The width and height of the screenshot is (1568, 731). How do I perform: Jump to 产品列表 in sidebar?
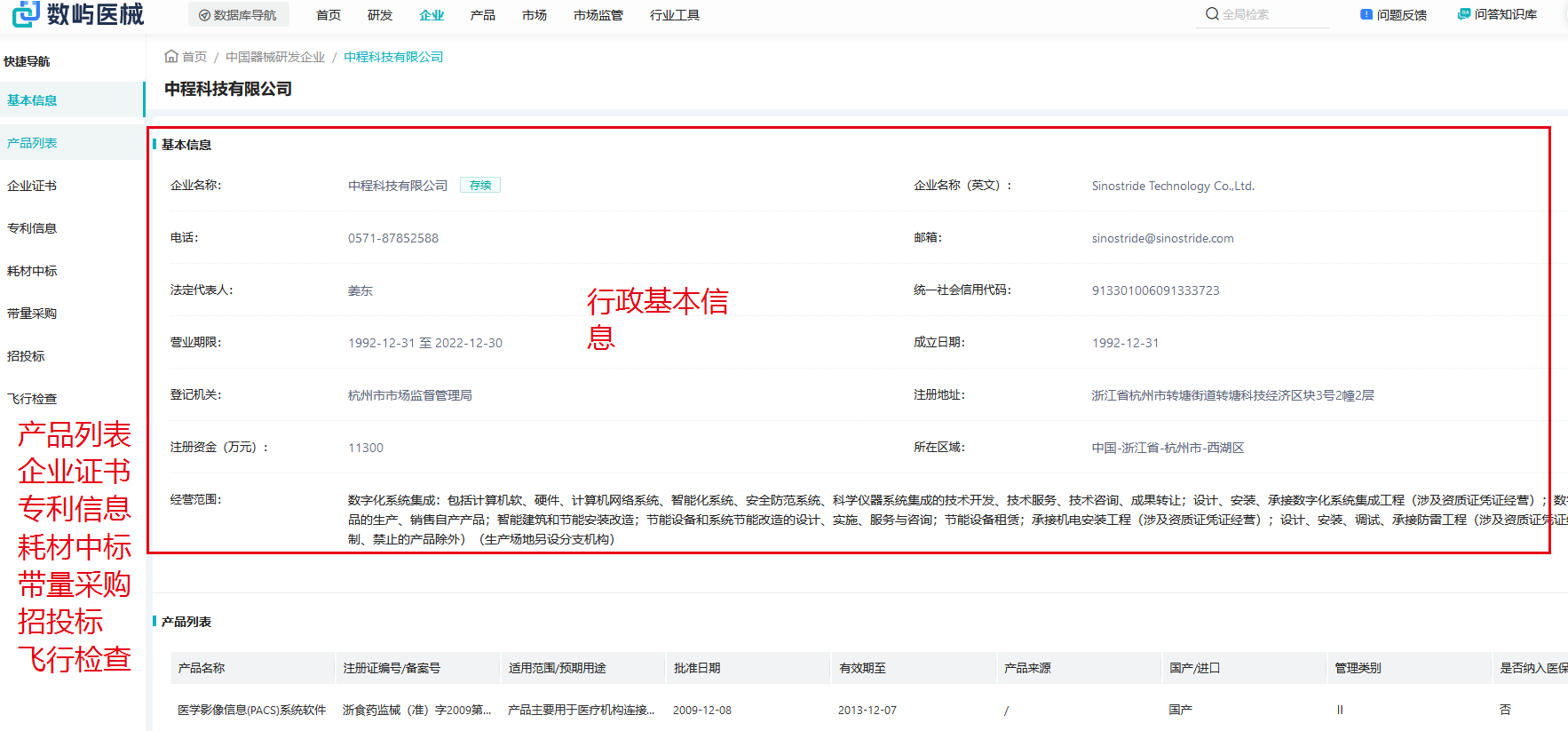[32, 143]
